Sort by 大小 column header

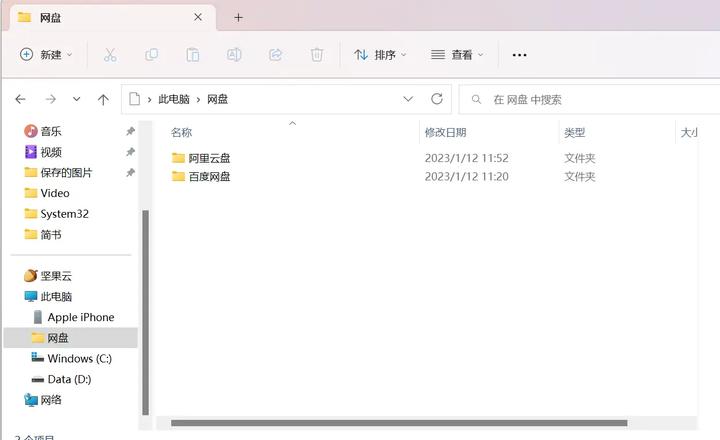click(689, 132)
